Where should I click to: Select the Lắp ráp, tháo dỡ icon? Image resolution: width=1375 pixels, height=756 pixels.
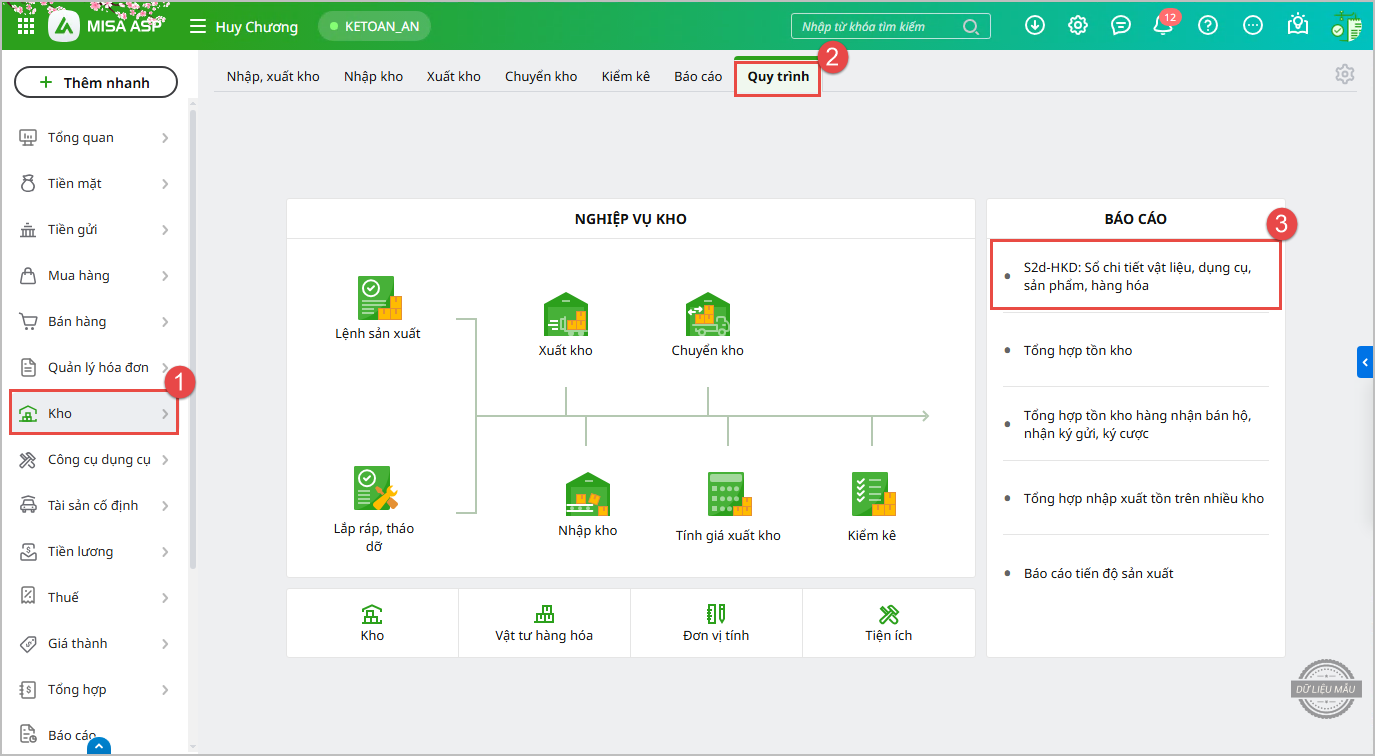pyautogui.click(x=375, y=489)
